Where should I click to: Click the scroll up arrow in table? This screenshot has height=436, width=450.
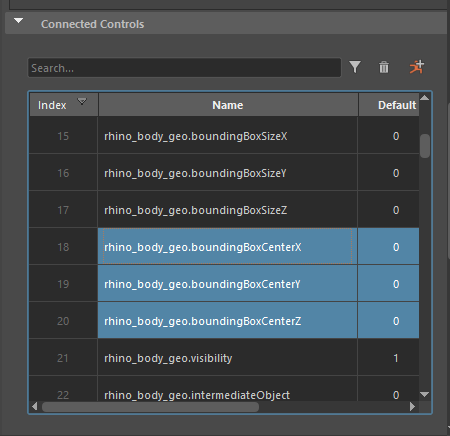[x=425, y=98]
